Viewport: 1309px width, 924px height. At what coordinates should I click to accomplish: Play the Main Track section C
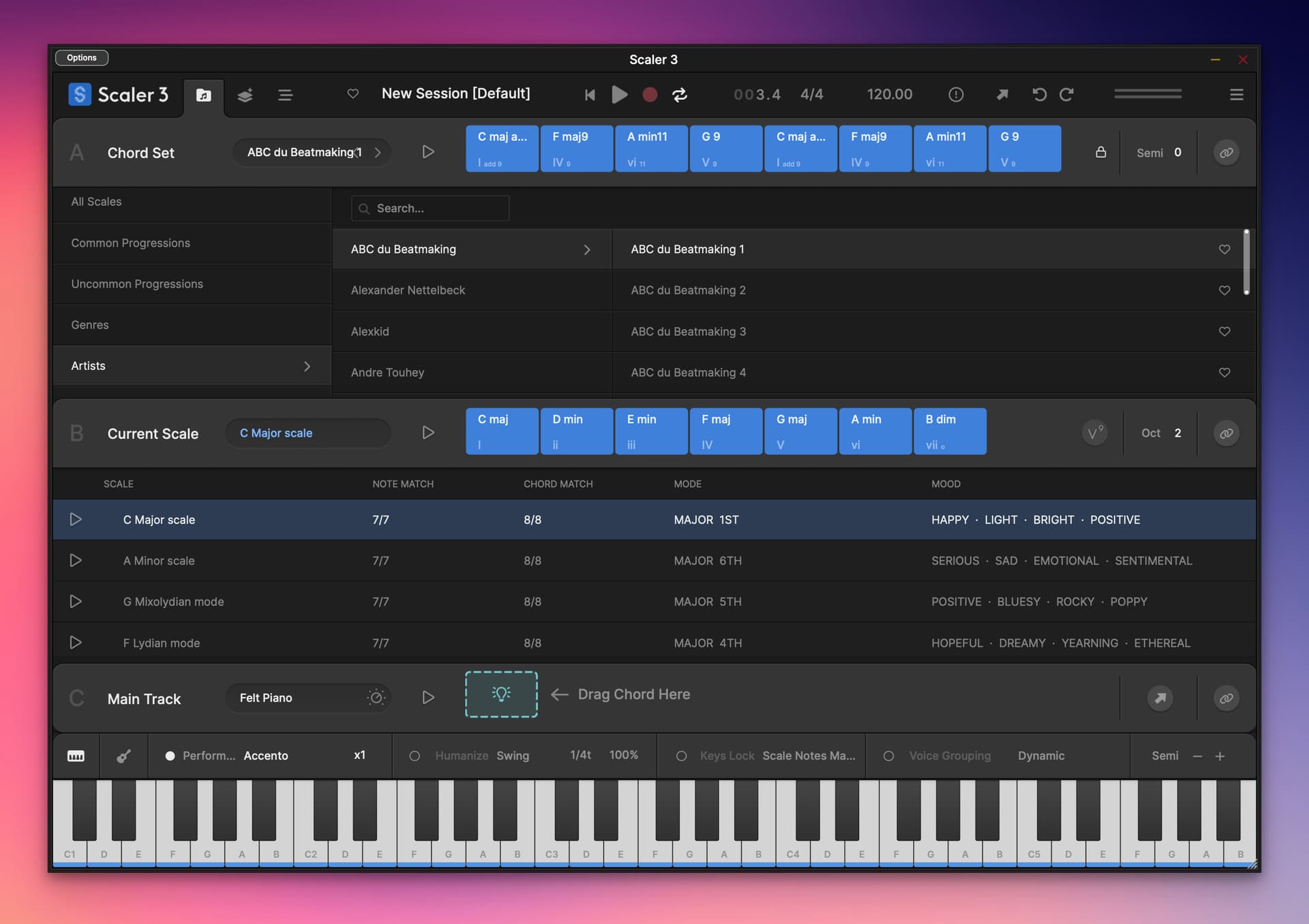[x=428, y=698]
